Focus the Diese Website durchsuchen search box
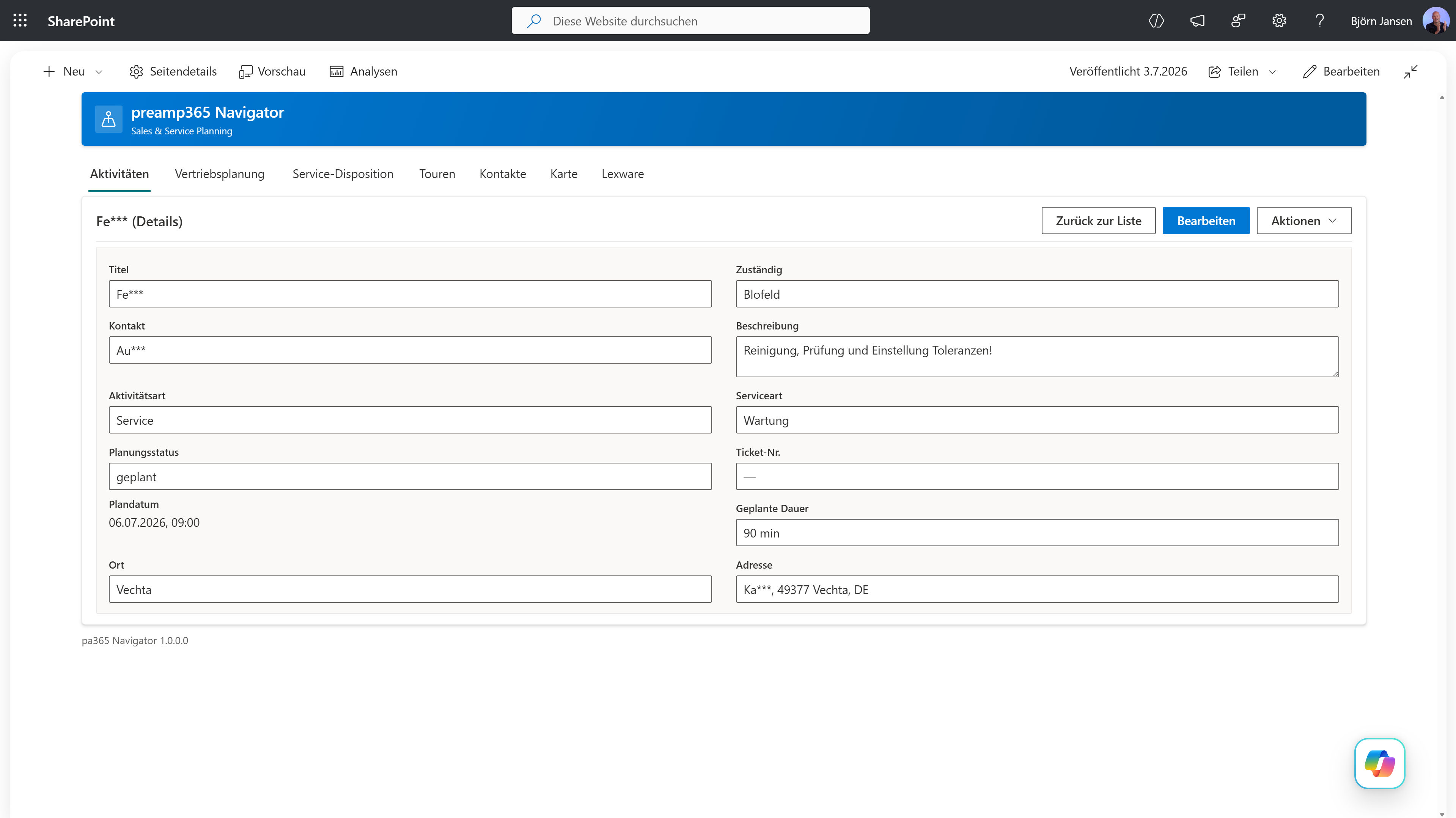 [690, 21]
